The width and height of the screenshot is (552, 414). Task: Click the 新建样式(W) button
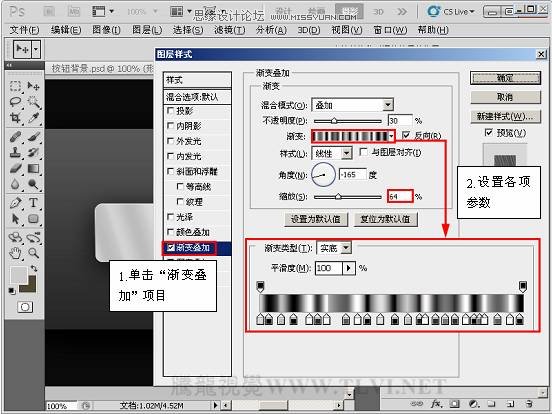click(505, 116)
